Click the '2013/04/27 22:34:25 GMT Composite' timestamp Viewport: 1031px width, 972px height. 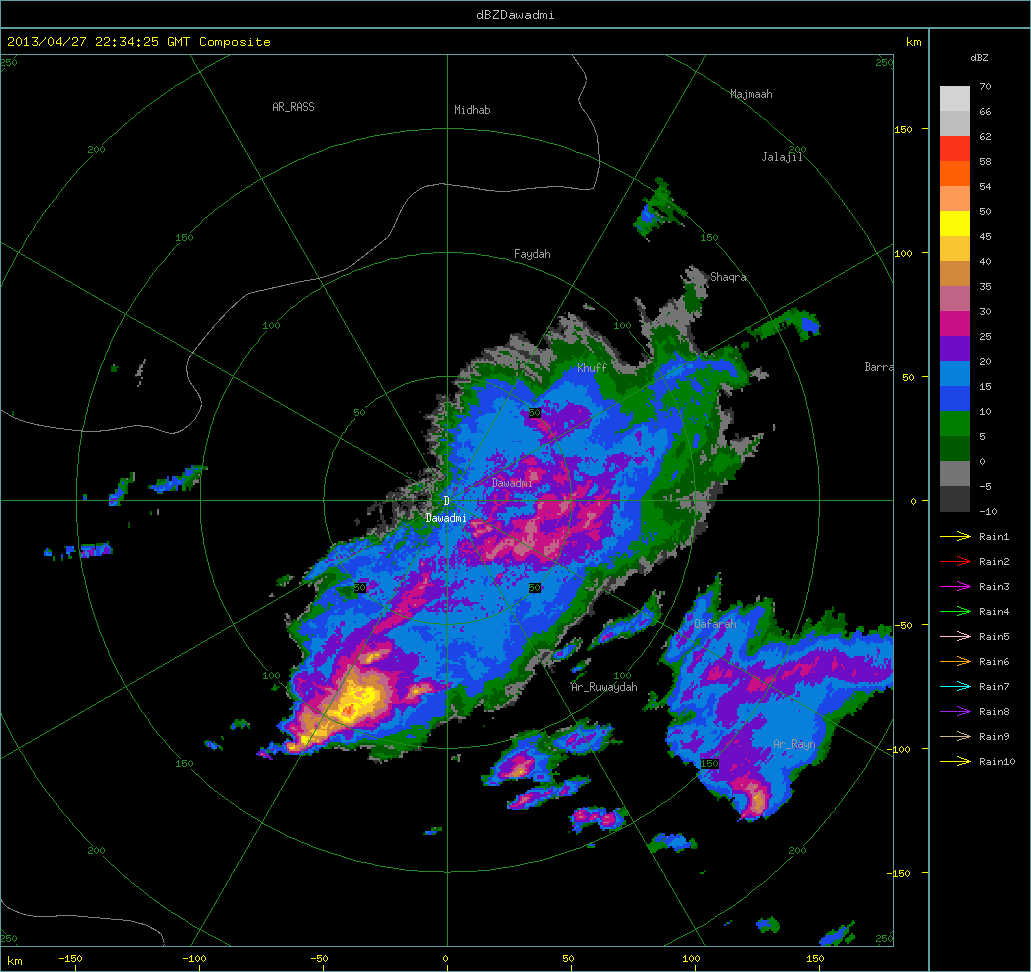(x=139, y=41)
